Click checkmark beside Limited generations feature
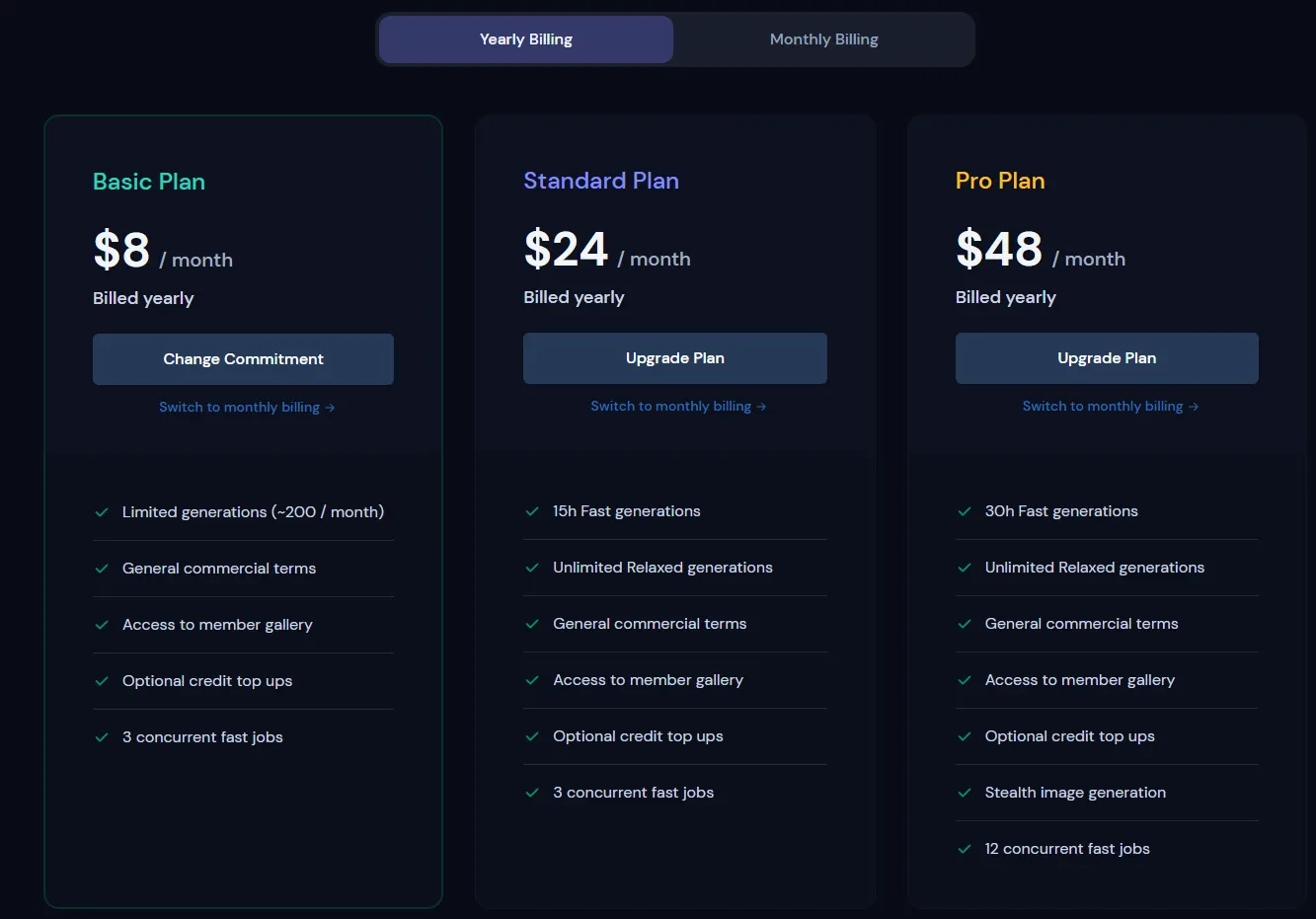1316x919 pixels. click(102, 512)
